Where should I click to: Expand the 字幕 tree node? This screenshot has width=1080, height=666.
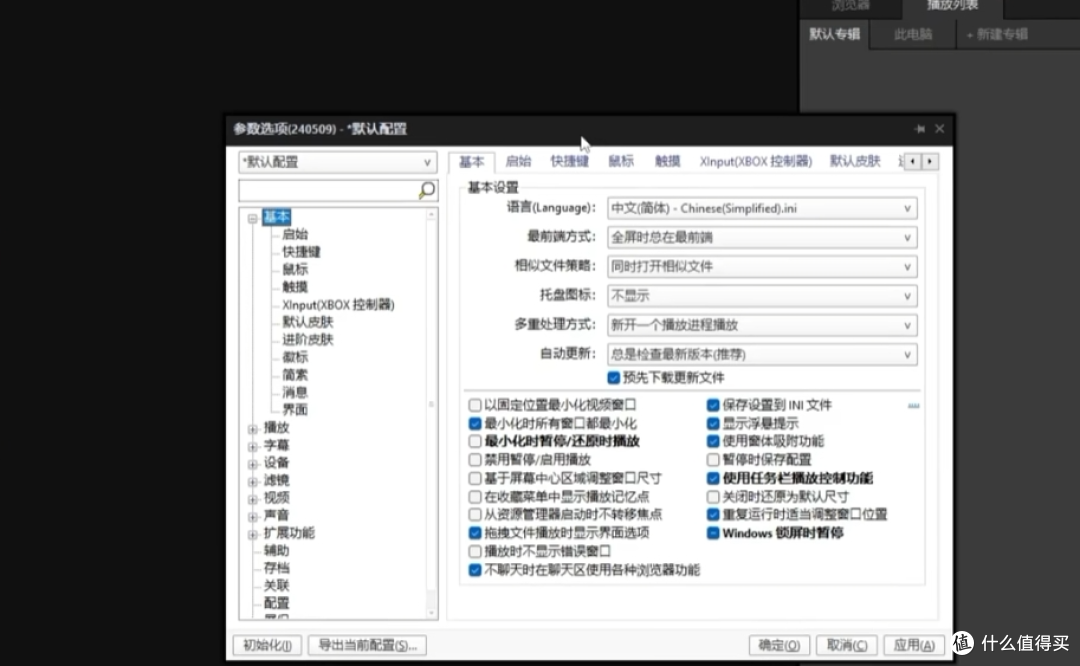coord(253,446)
